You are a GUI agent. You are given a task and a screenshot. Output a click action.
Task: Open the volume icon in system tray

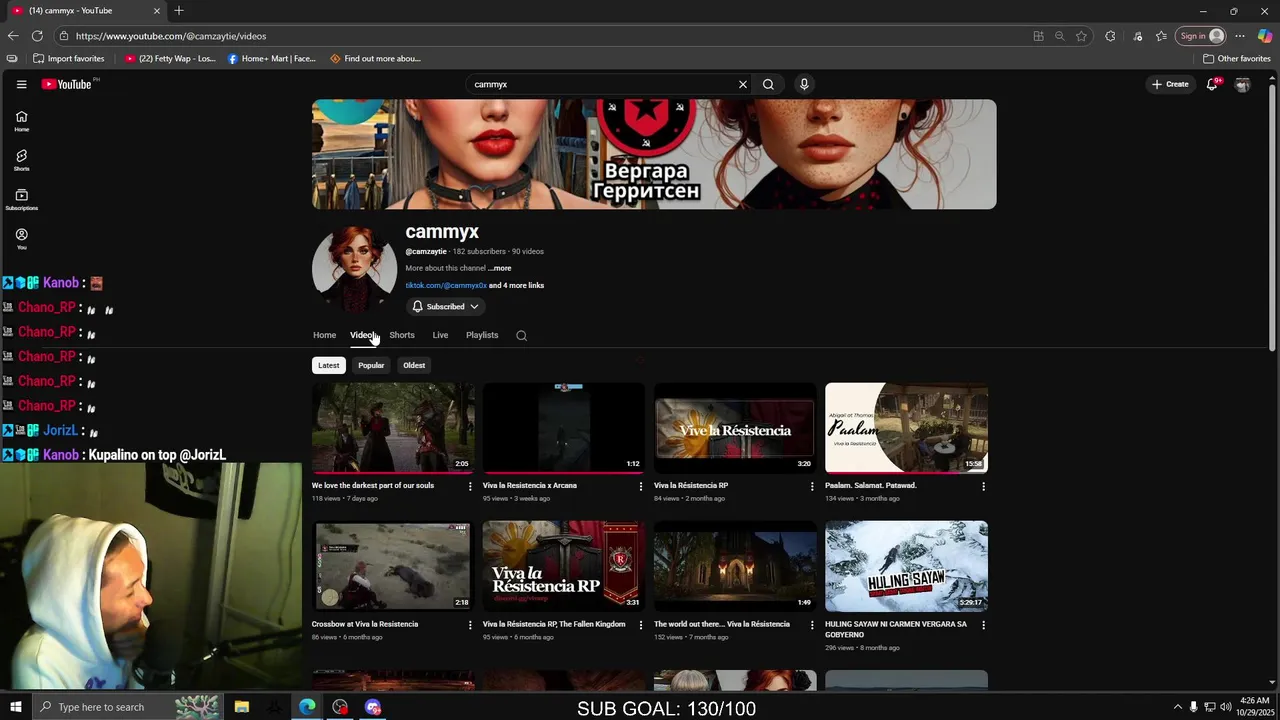click(1226, 707)
